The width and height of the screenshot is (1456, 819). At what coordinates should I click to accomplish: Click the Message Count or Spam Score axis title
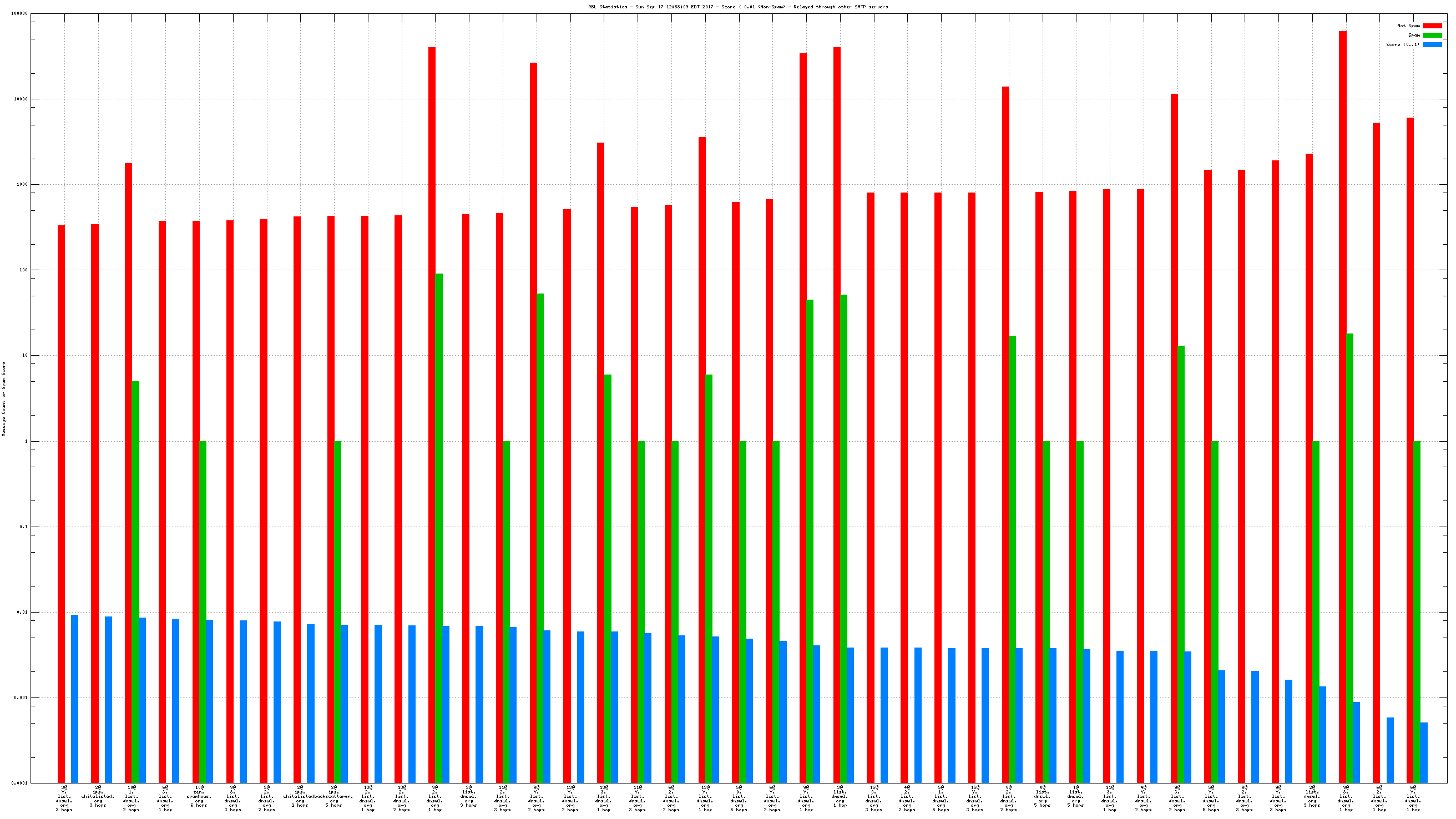(4, 399)
